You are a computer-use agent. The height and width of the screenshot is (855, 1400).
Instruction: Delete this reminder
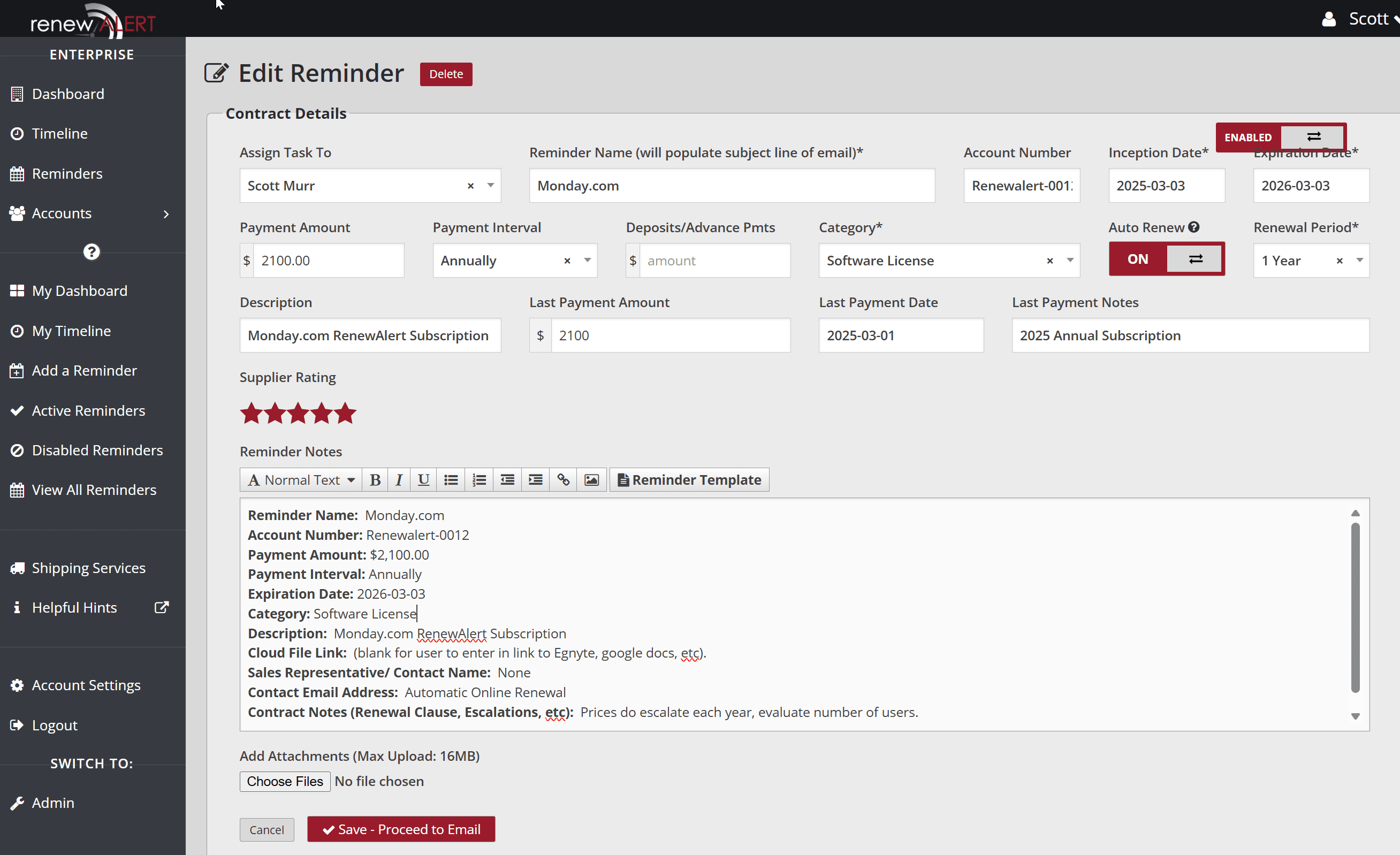point(445,74)
